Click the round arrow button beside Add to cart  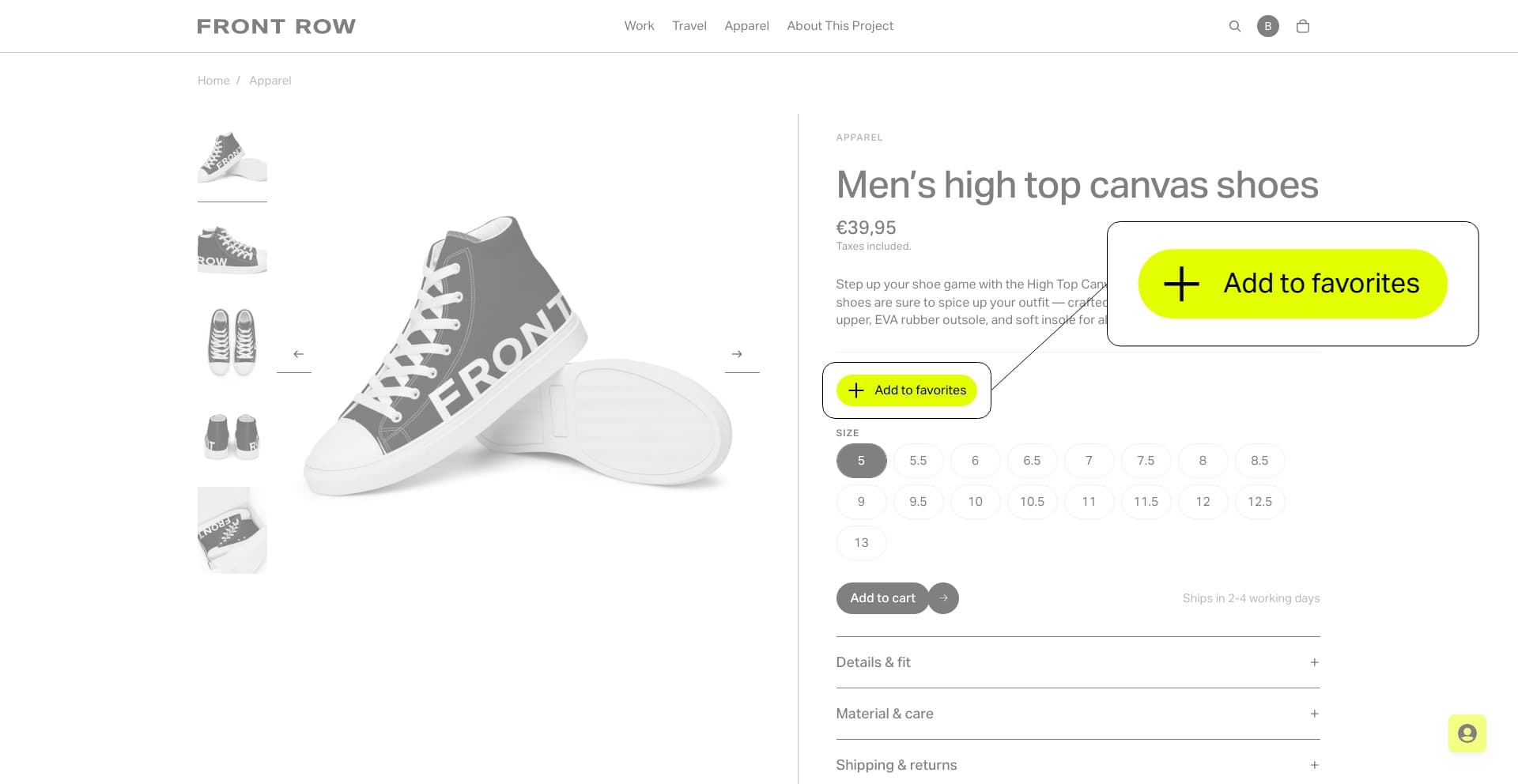coord(943,598)
